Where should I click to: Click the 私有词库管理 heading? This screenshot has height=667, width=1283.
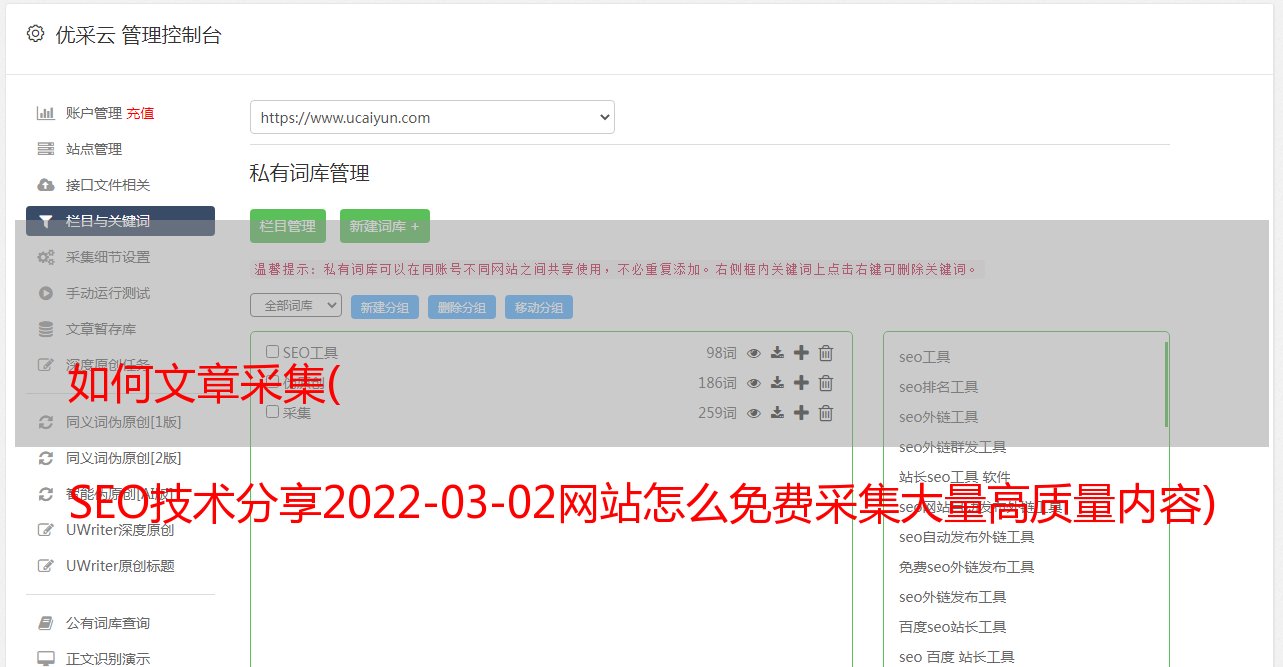point(310,173)
